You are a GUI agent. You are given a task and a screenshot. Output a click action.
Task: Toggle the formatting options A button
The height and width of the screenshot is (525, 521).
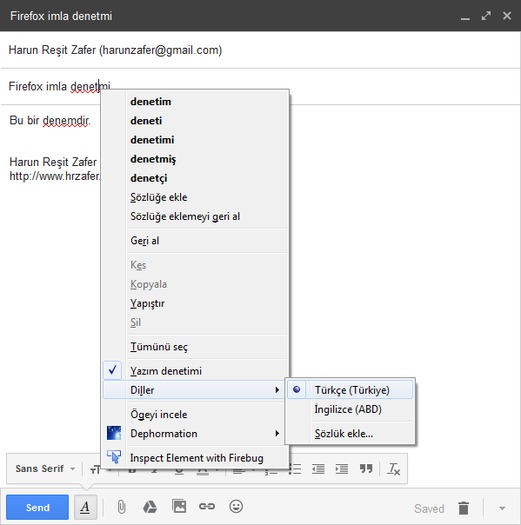pyautogui.click(x=85, y=507)
